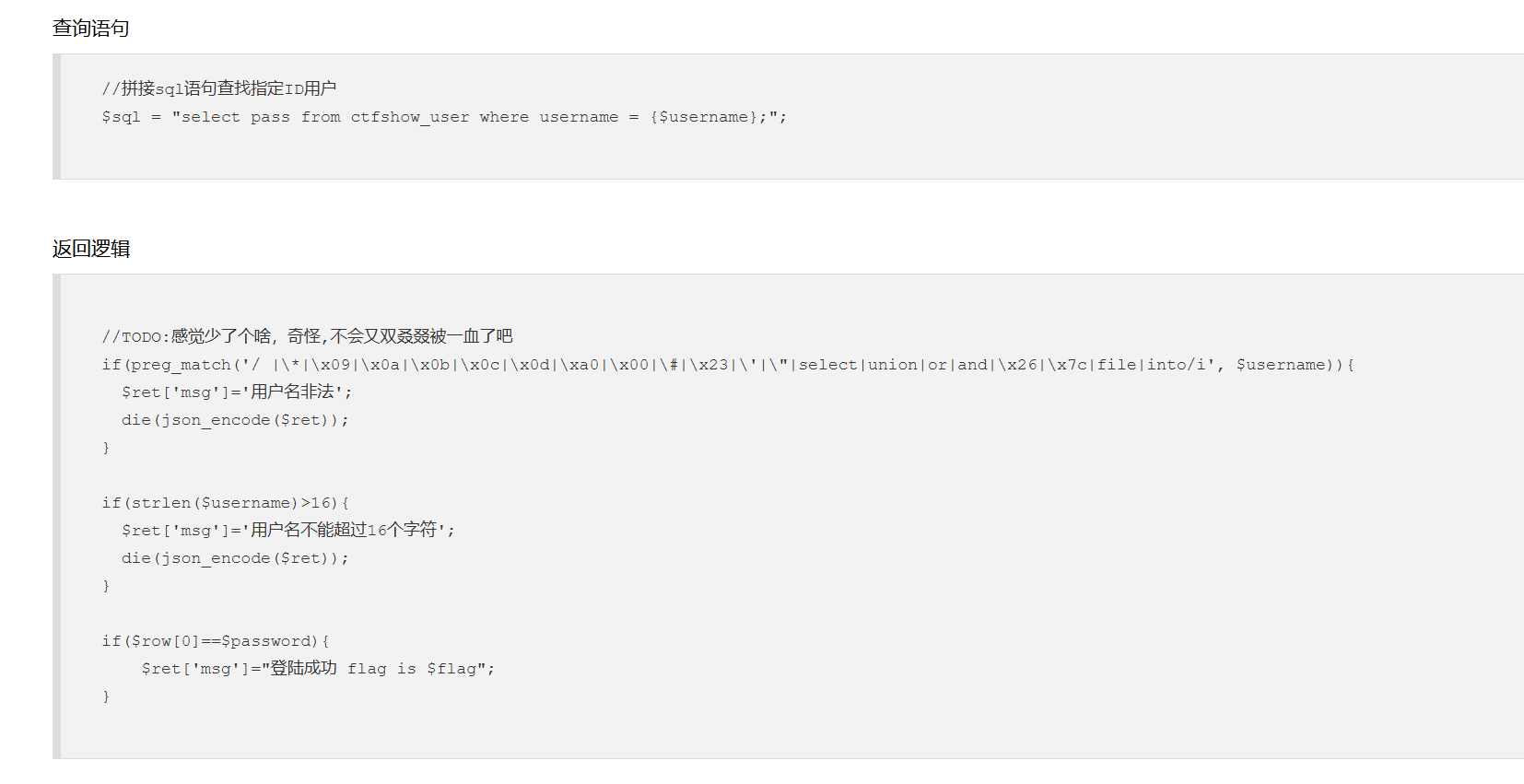The height and width of the screenshot is (784, 1524).
Task: Click the $row[0]==$password condition line
Action: click(x=216, y=641)
